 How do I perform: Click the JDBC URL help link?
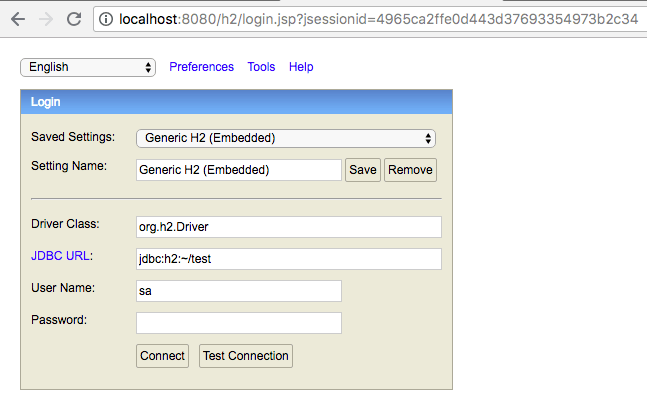coord(60,256)
